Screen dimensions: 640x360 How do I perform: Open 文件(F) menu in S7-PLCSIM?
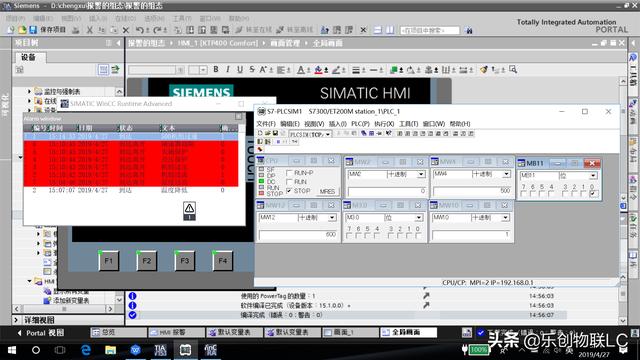pyautogui.click(x=266, y=124)
